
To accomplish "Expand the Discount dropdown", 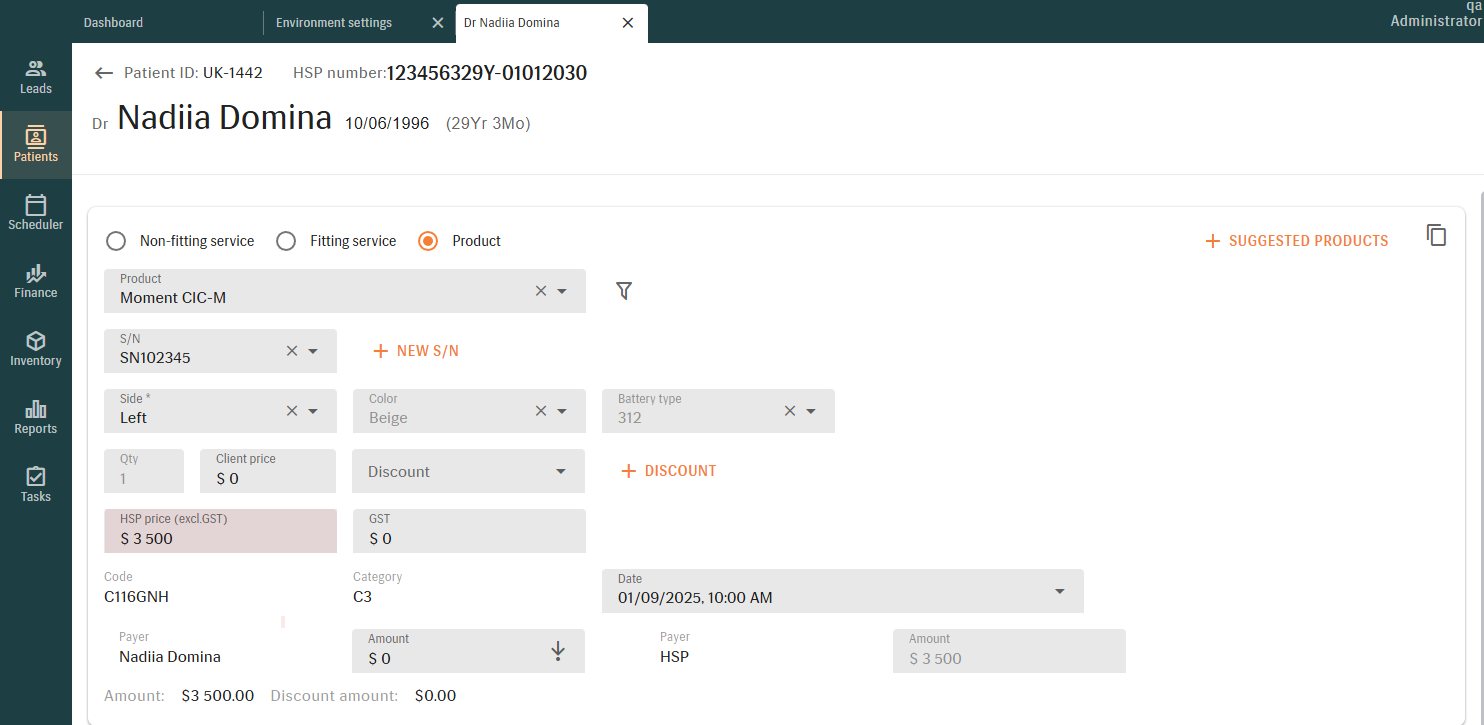I will 559,471.
